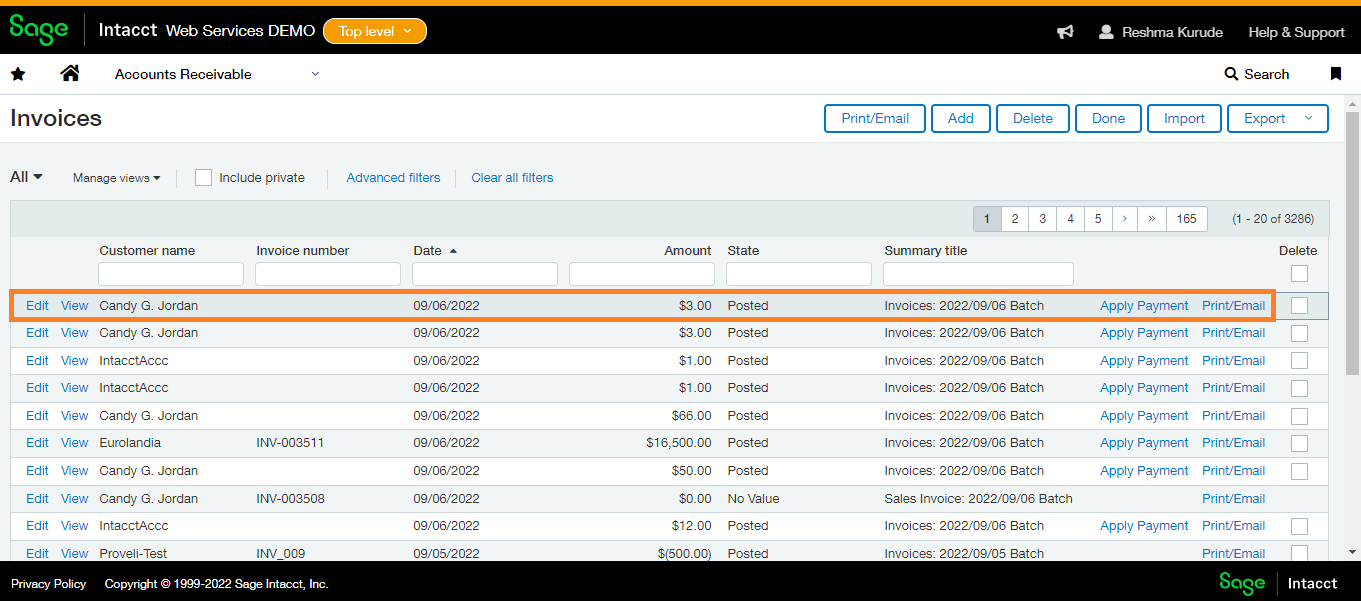This screenshot has width=1361, height=601.
Task: Open Help & Support
Action: [x=1296, y=32]
